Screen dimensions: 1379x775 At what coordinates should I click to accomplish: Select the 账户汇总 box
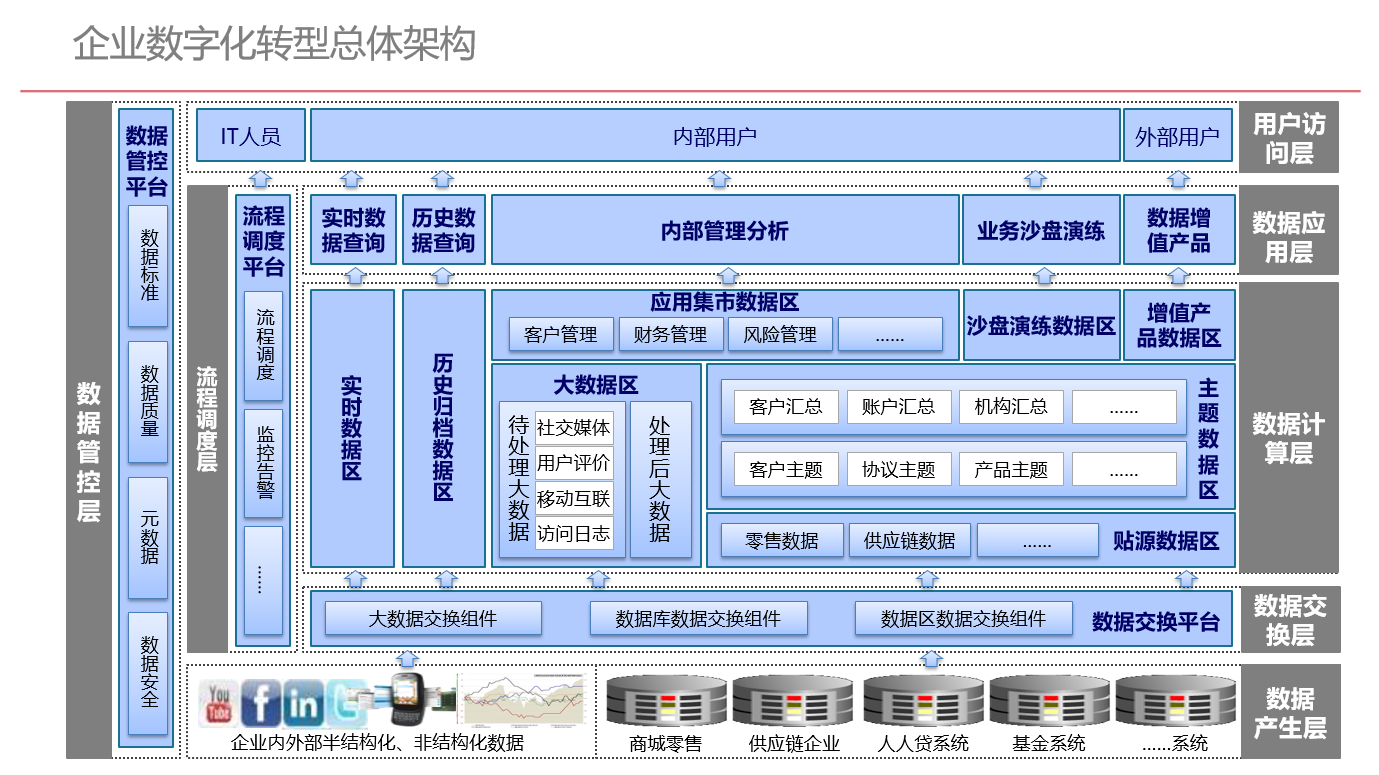click(x=899, y=406)
